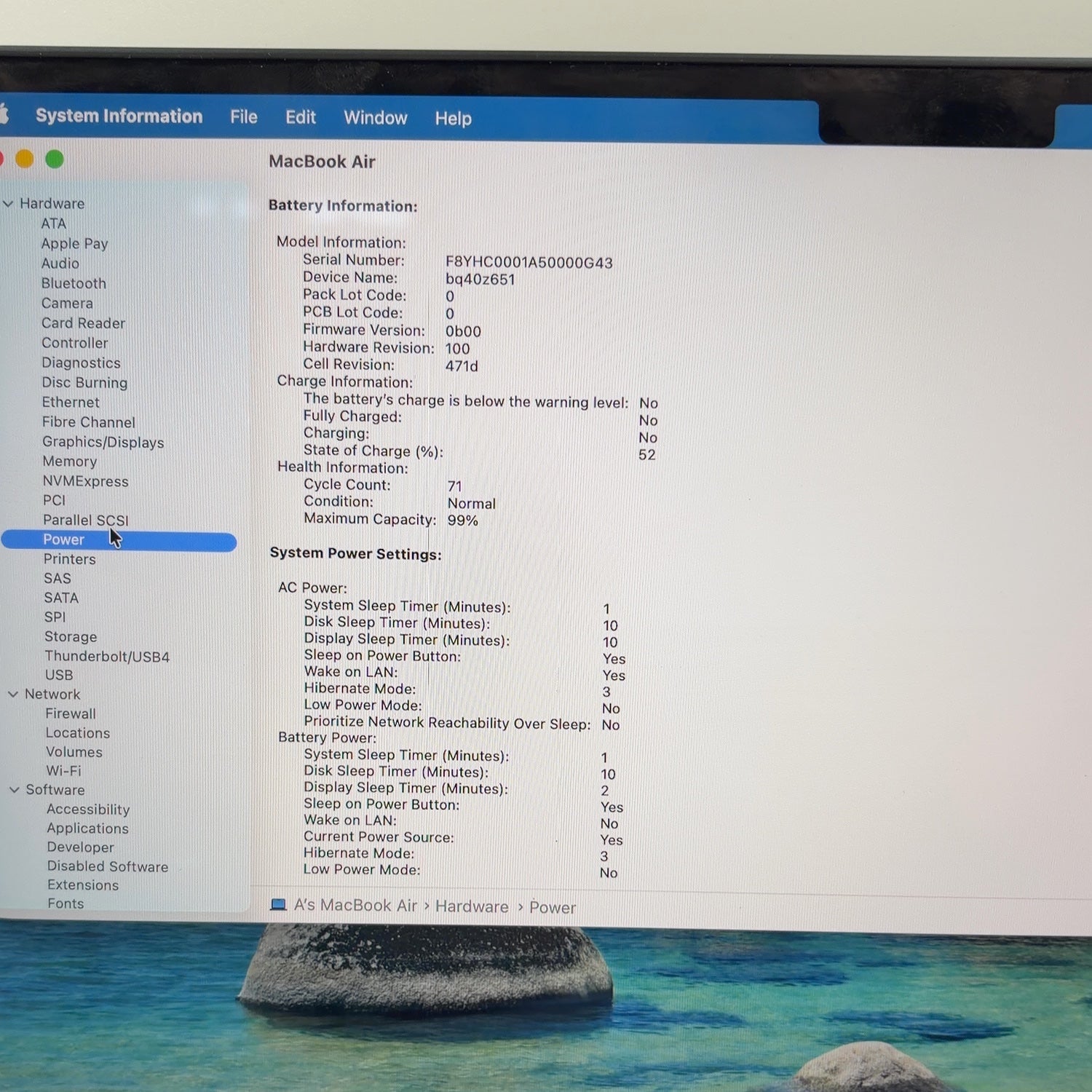This screenshot has height=1092, width=1092.
Task: Collapse the Hardware section chevron
Action: pyautogui.click(x=9, y=204)
